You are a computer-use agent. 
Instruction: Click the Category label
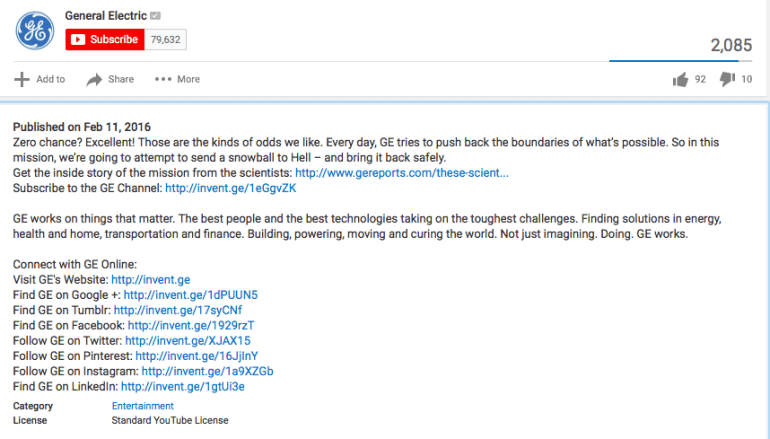33,406
